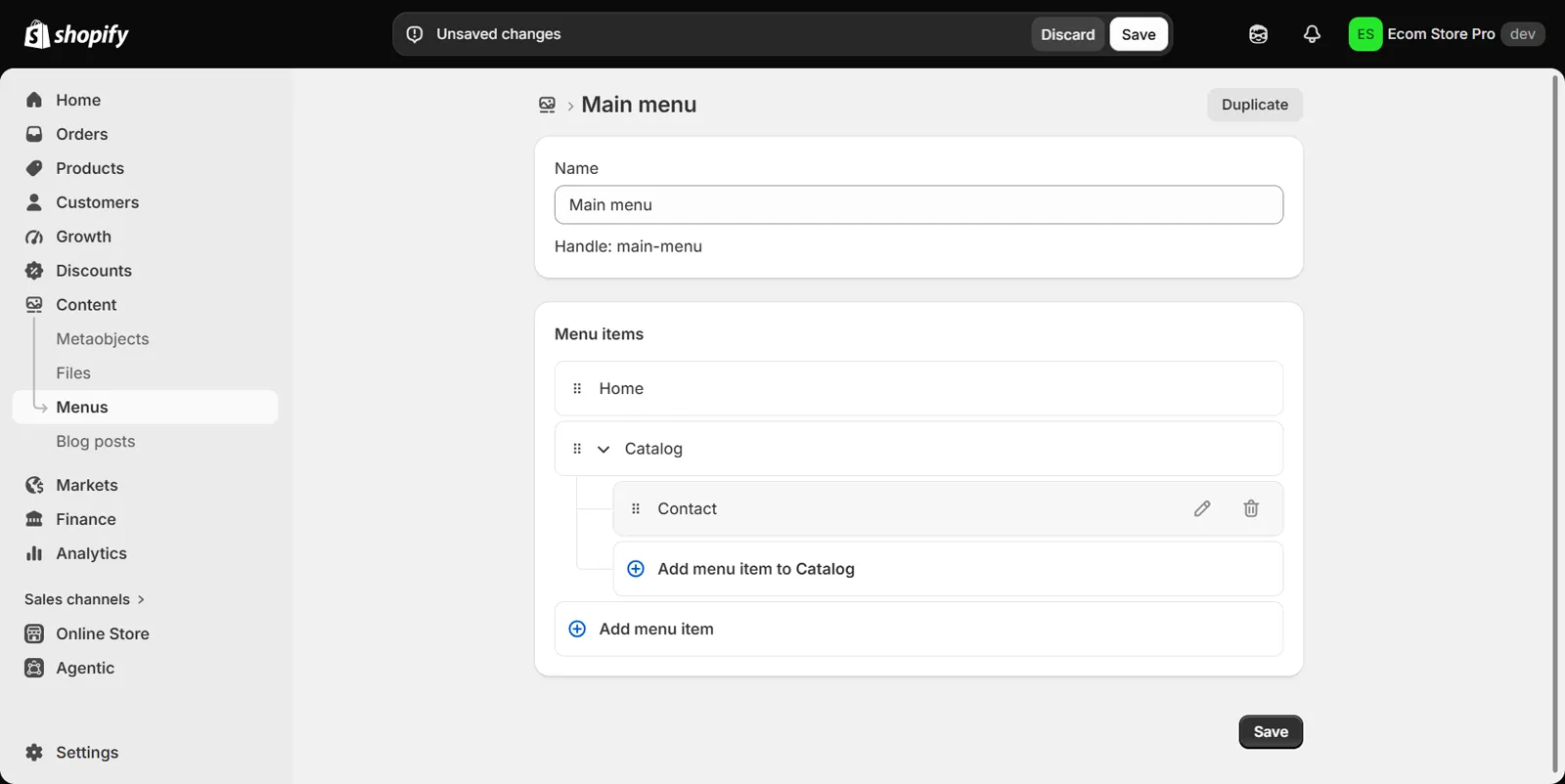Screen dimensions: 1565x784
Task: Click the Discounts badge icon
Action: coord(34,271)
